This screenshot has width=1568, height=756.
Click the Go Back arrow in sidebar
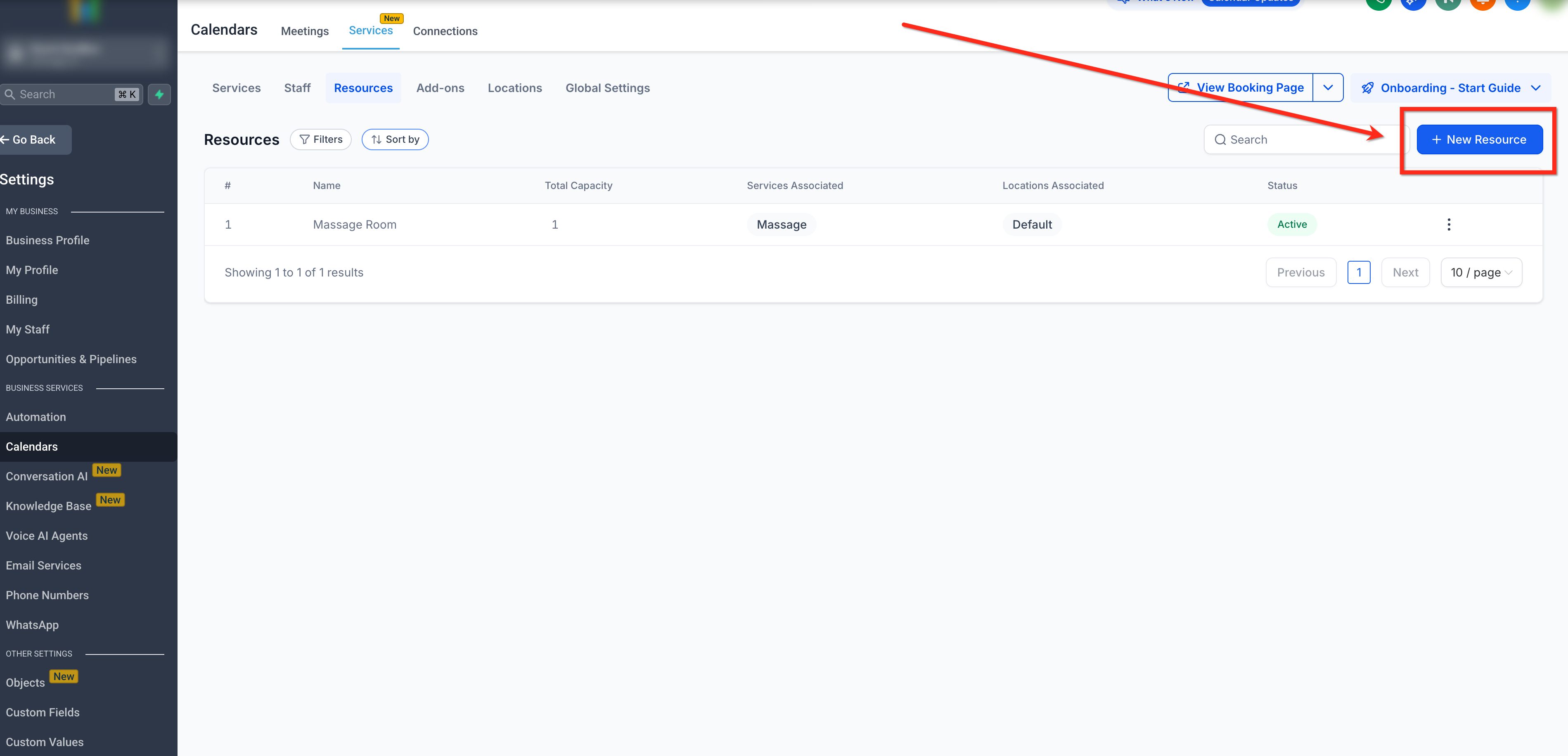pyautogui.click(x=5, y=140)
